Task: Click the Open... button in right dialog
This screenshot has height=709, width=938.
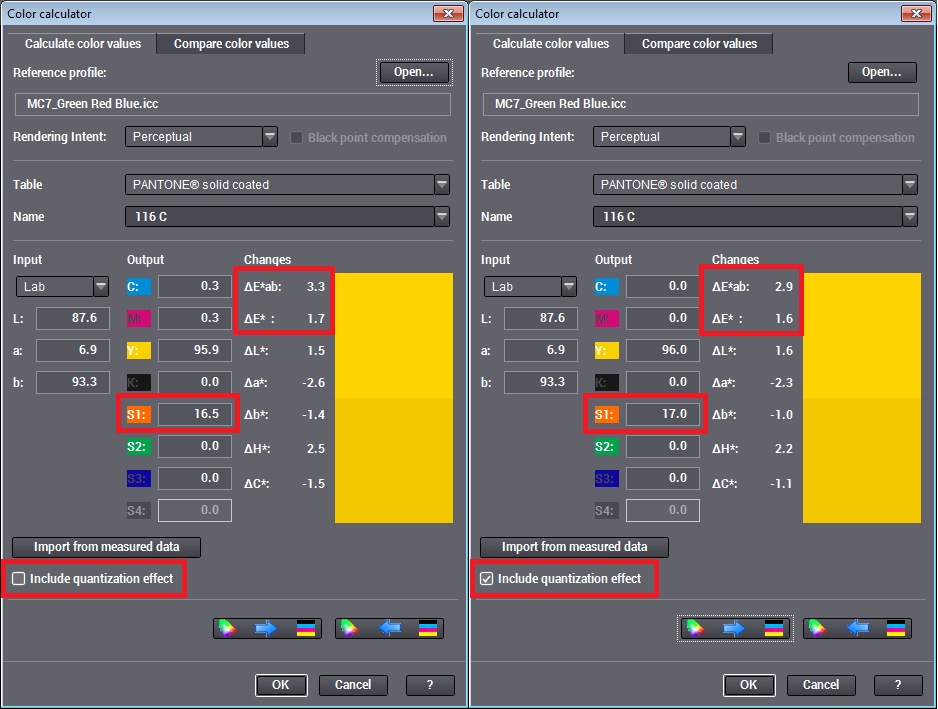Action: 882,72
